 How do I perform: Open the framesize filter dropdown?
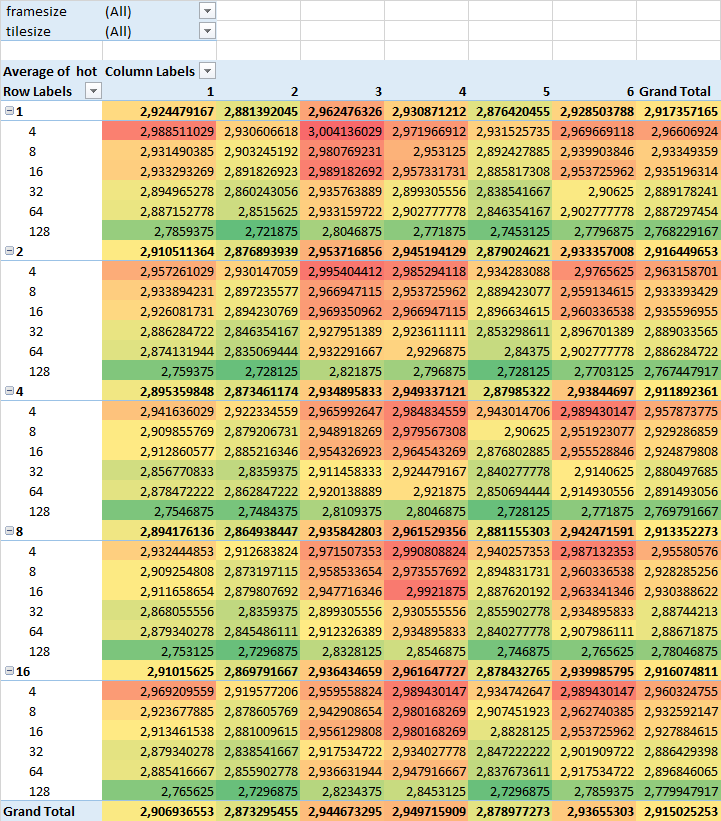point(207,11)
